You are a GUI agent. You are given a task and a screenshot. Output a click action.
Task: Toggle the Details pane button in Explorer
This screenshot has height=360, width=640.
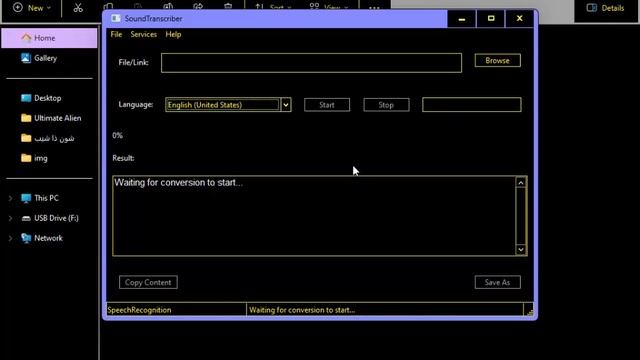pyautogui.click(x=605, y=8)
